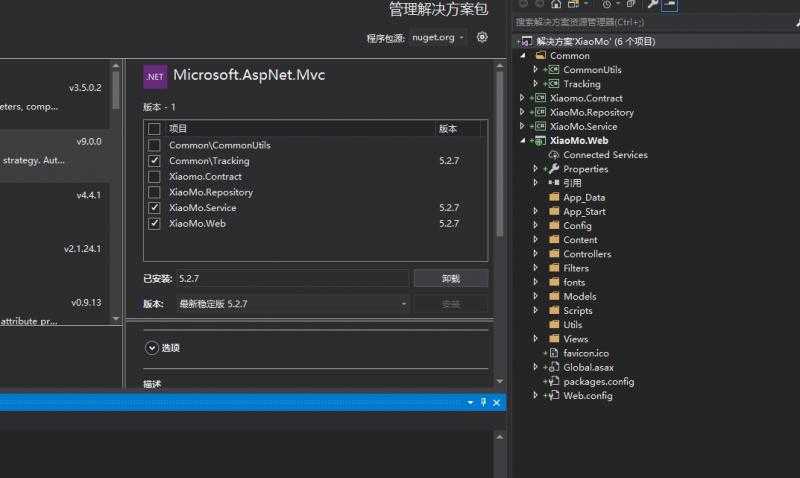This screenshot has height=478, width=800.
Task: Uncheck the Common\Tracking project checkbox
Action: coord(154,161)
